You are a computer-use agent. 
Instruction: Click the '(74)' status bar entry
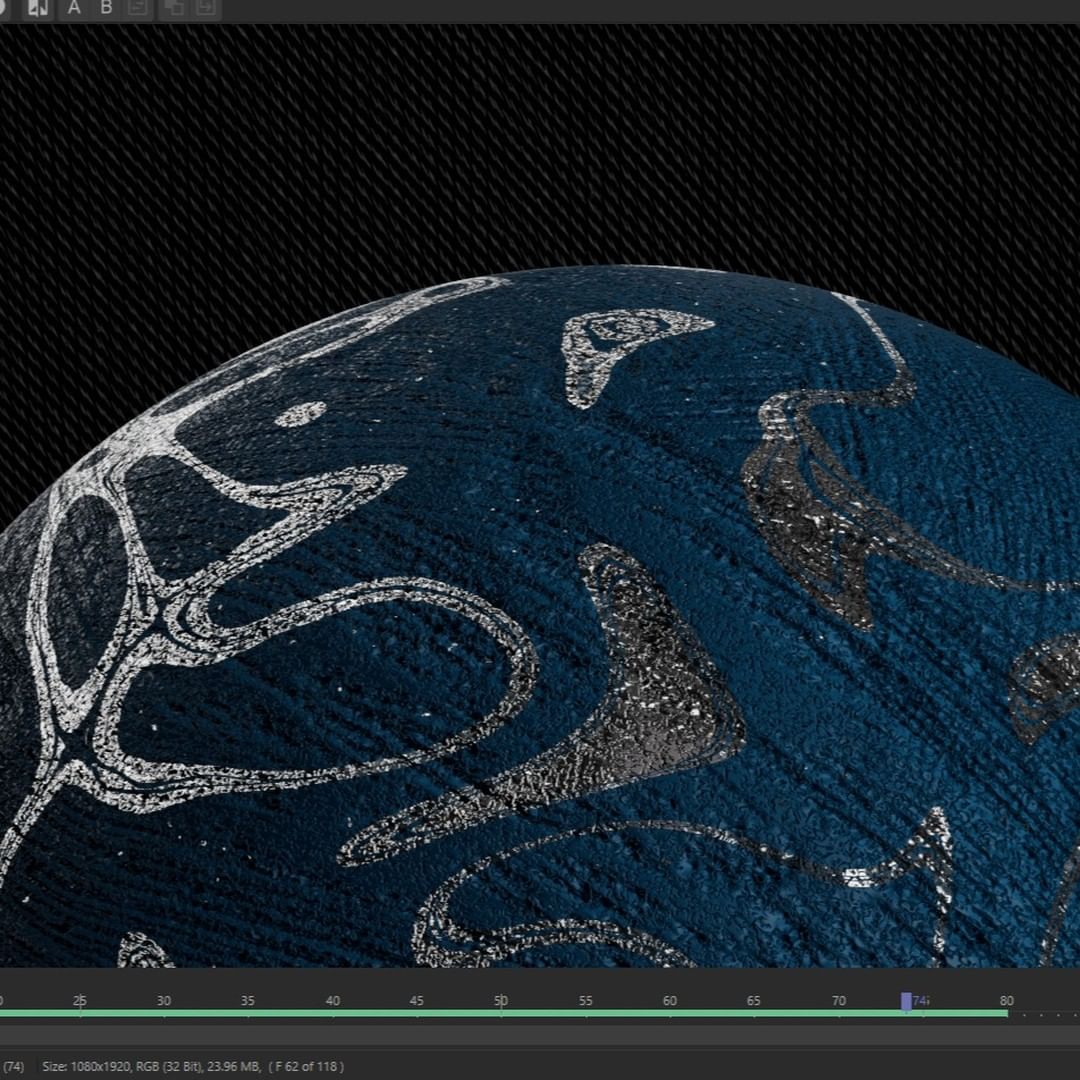[x=13, y=1066]
